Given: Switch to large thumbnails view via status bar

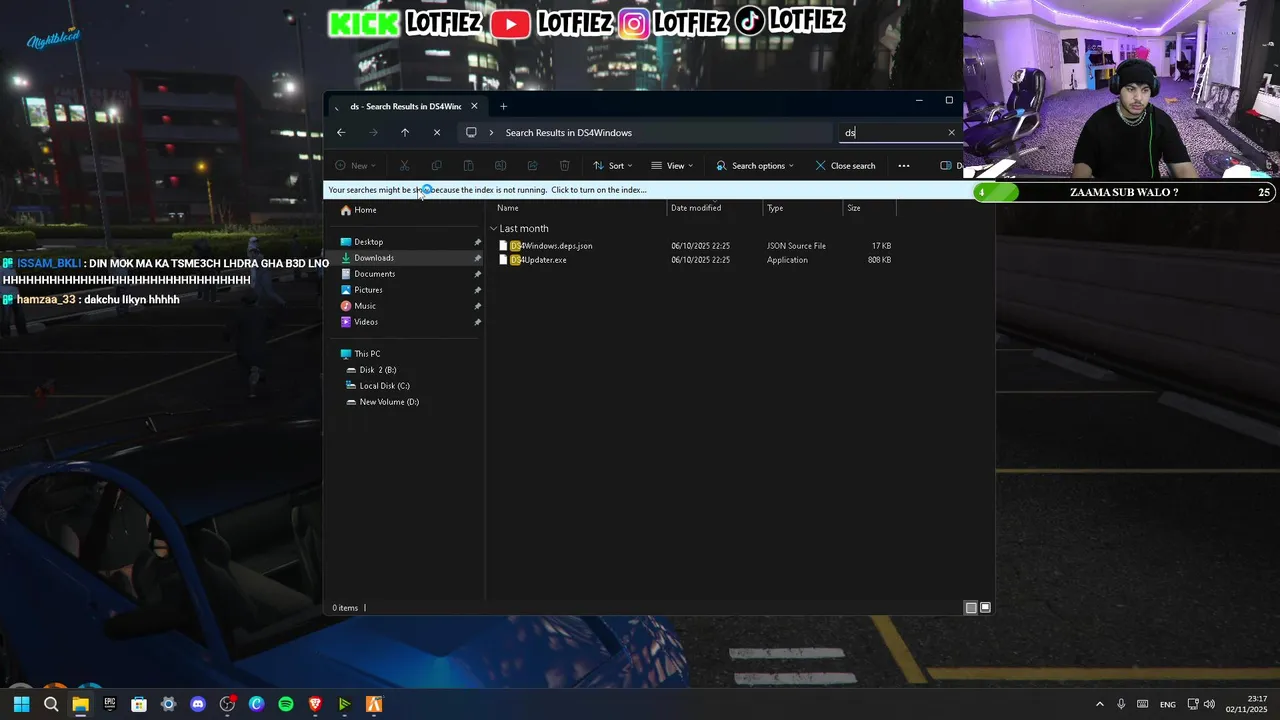Looking at the screenshot, I should point(985,608).
